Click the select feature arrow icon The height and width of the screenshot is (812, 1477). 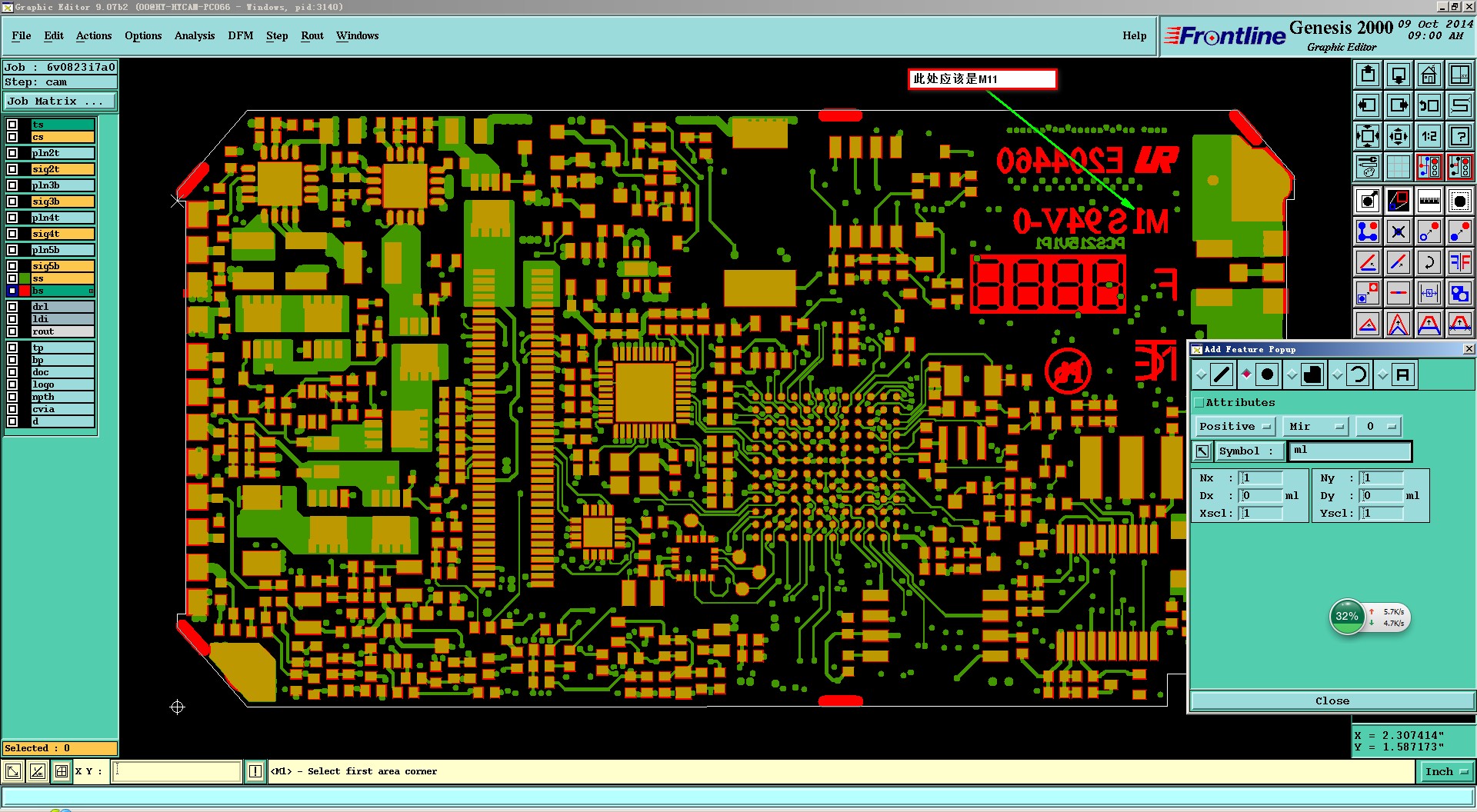[1368, 201]
